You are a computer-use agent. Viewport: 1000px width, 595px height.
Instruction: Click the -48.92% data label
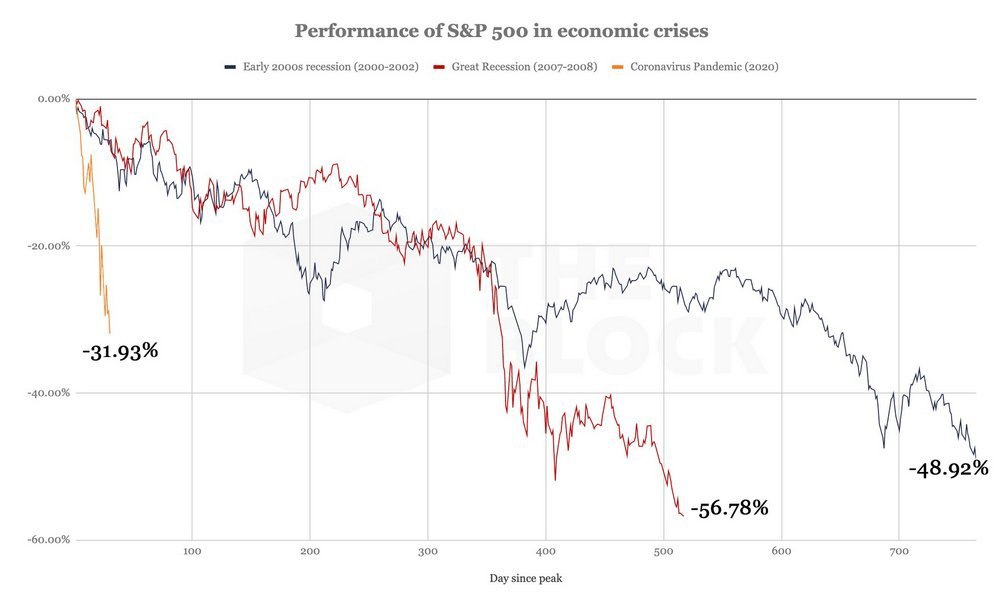(948, 468)
